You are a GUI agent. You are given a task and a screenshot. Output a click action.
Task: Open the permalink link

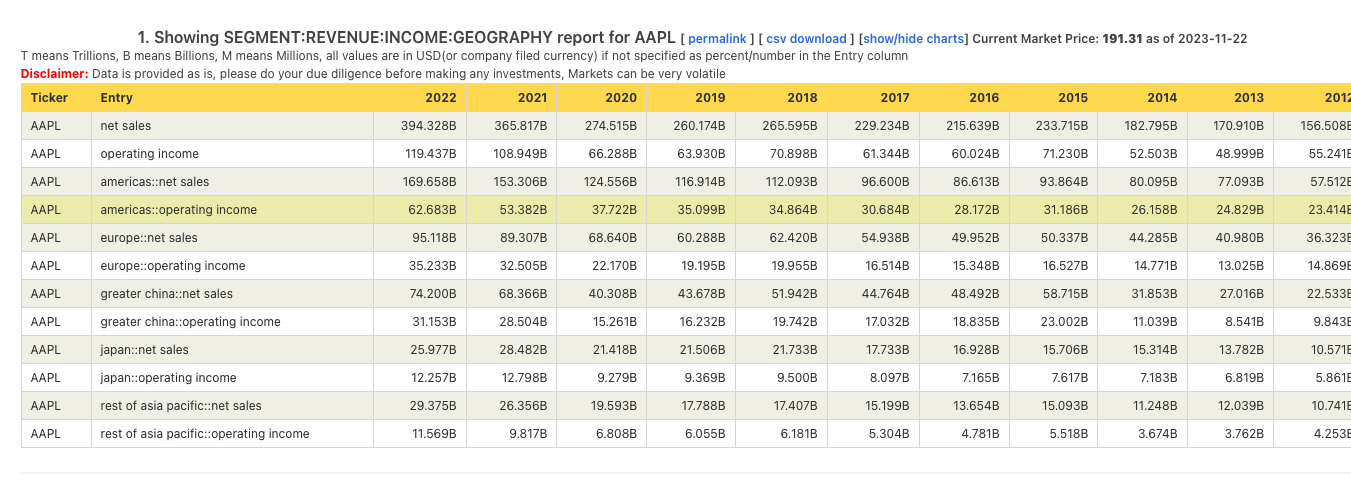(x=717, y=39)
